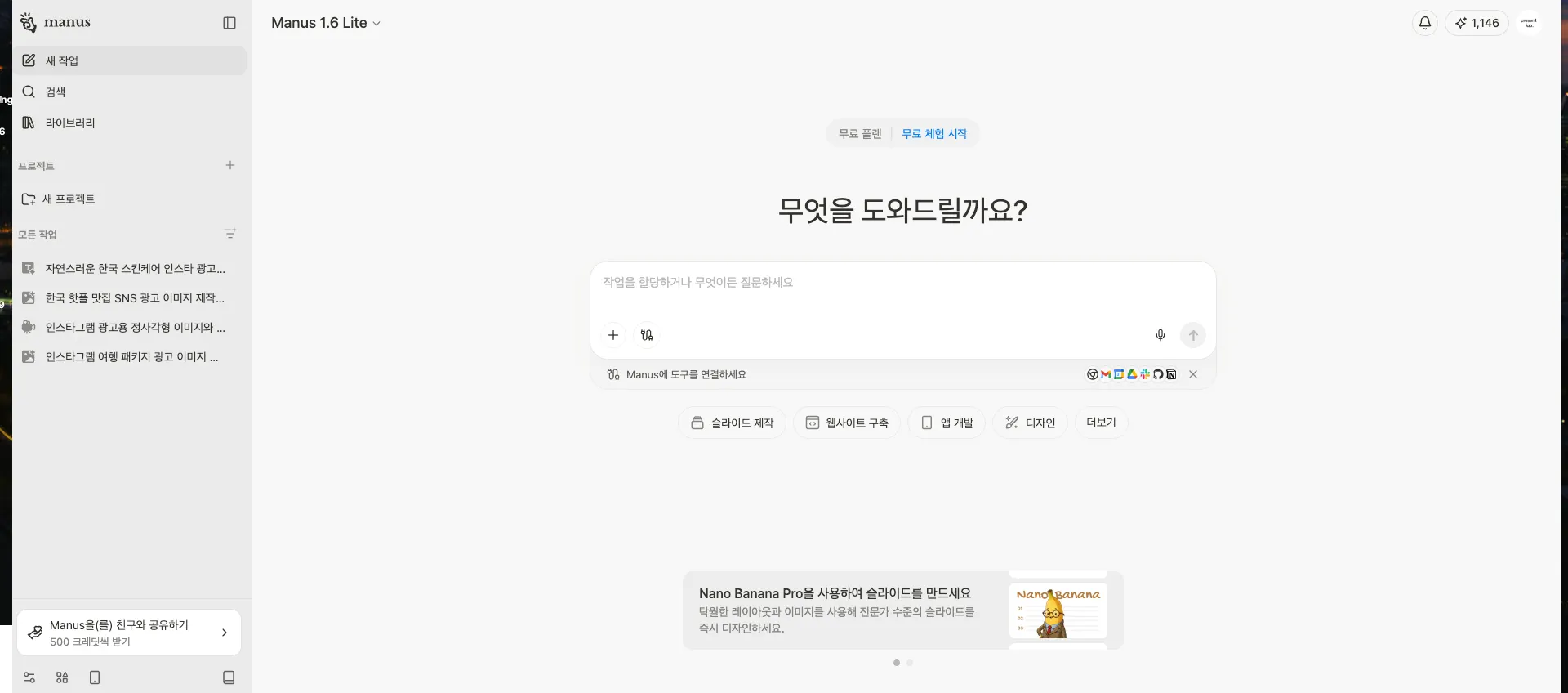
Task: Start voice input with the microphone icon
Action: click(x=1160, y=335)
